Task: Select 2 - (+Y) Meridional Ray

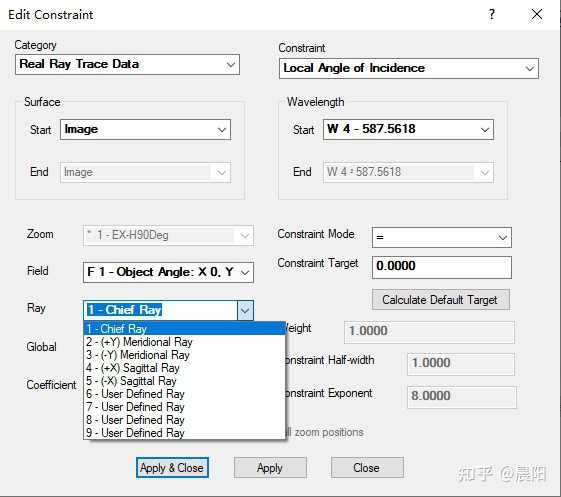Action: click(x=184, y=342)
